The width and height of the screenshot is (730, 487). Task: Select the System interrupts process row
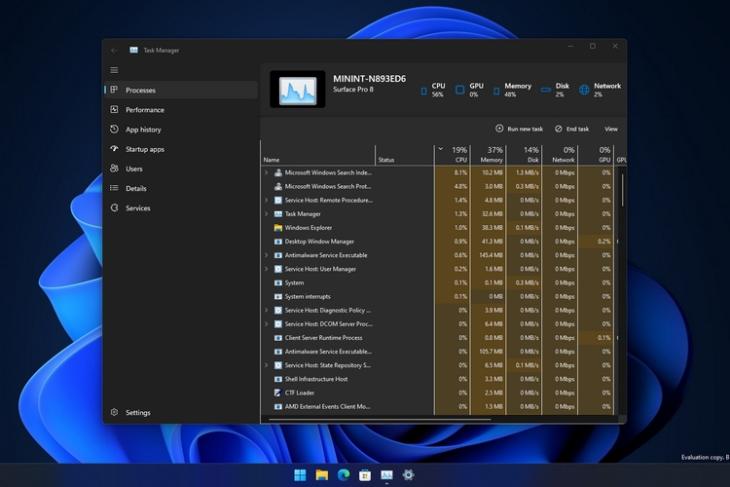tap(438, 297)
